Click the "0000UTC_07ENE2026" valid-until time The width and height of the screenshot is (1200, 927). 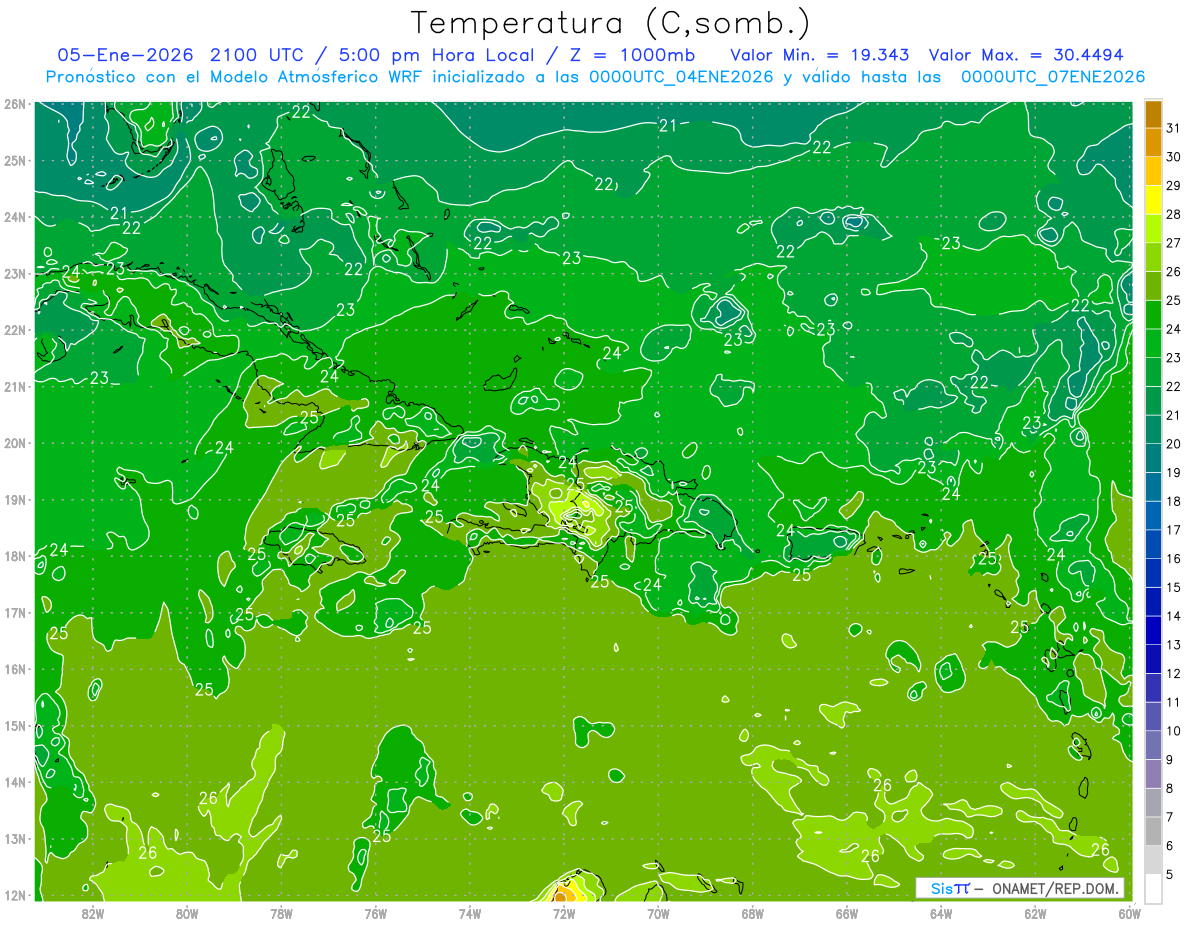pyautogui.click(x=1053, y=77)
